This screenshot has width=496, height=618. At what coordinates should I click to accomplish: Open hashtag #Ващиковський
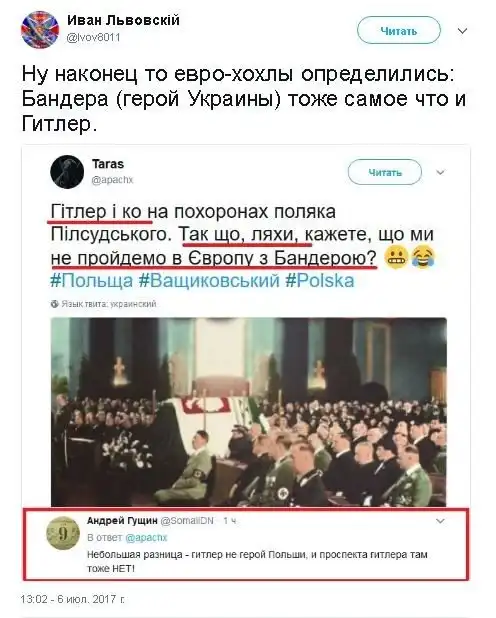(209, 281)
